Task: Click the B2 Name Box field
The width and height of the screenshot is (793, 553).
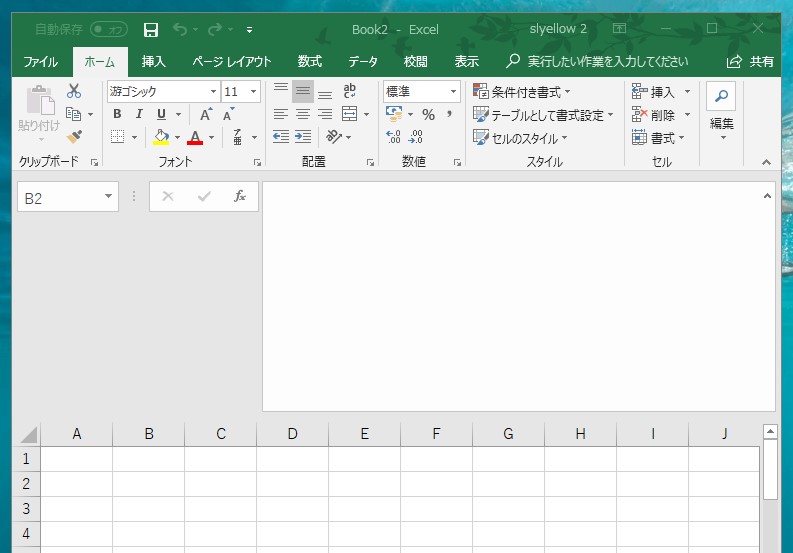Action: pyautogui.click(x=60, y=198)
